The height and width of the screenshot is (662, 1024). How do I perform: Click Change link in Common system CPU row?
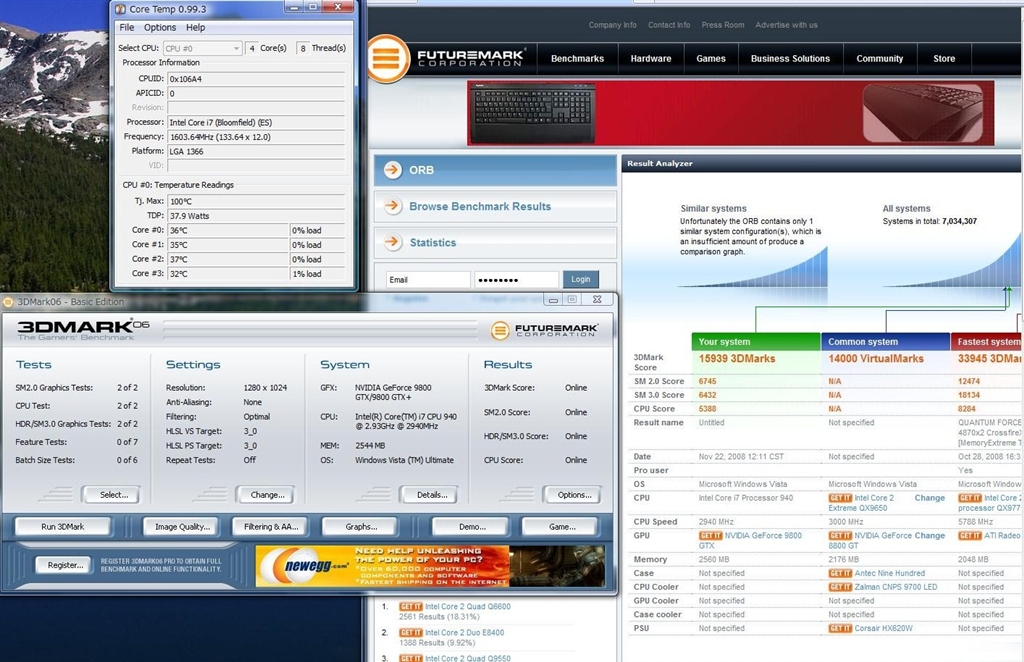[929, 497]
